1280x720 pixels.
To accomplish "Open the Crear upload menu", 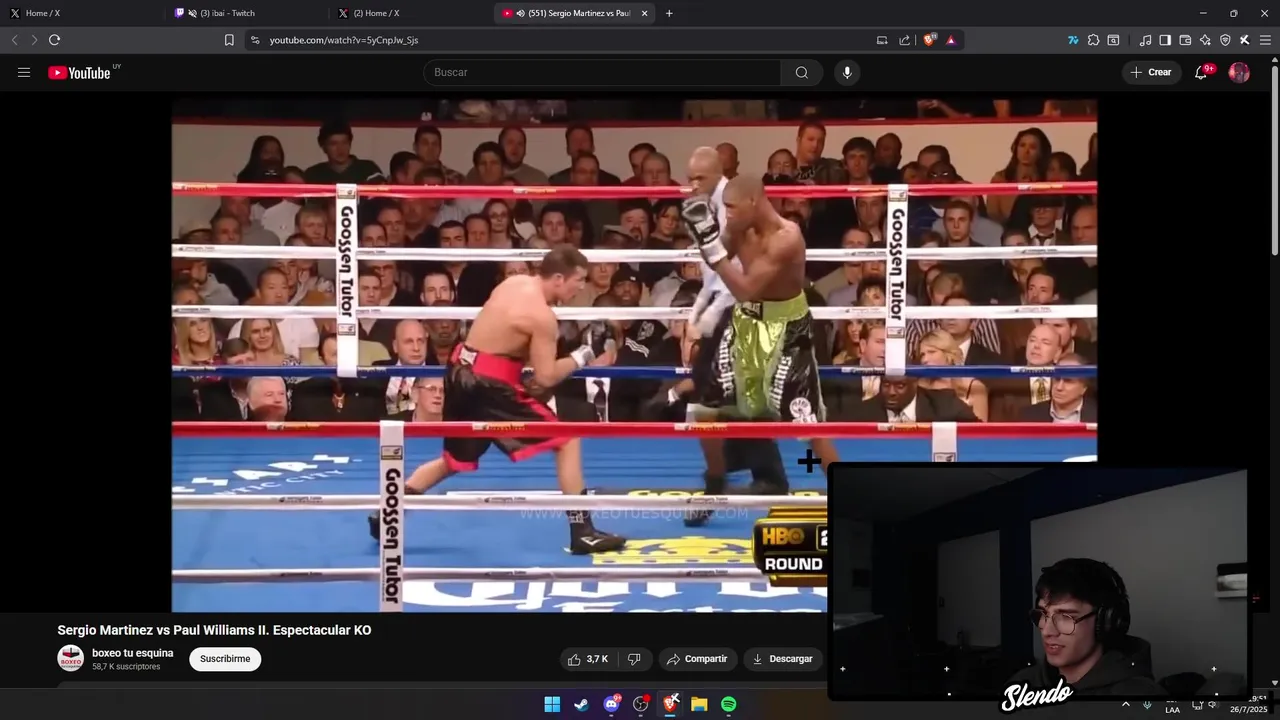I will click(x=1151, y=72).
